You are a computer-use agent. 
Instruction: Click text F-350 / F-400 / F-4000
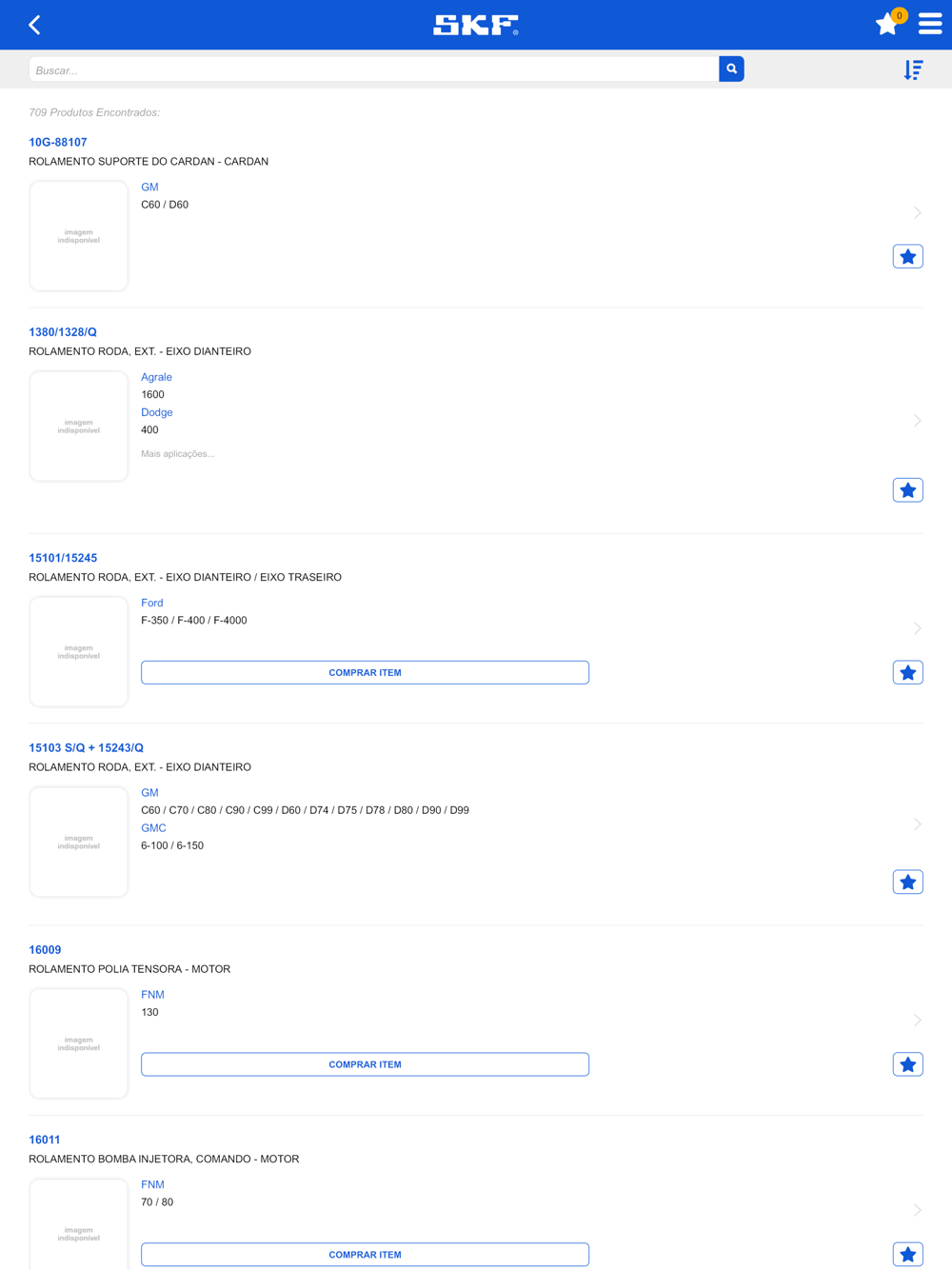tap(194, 621)
